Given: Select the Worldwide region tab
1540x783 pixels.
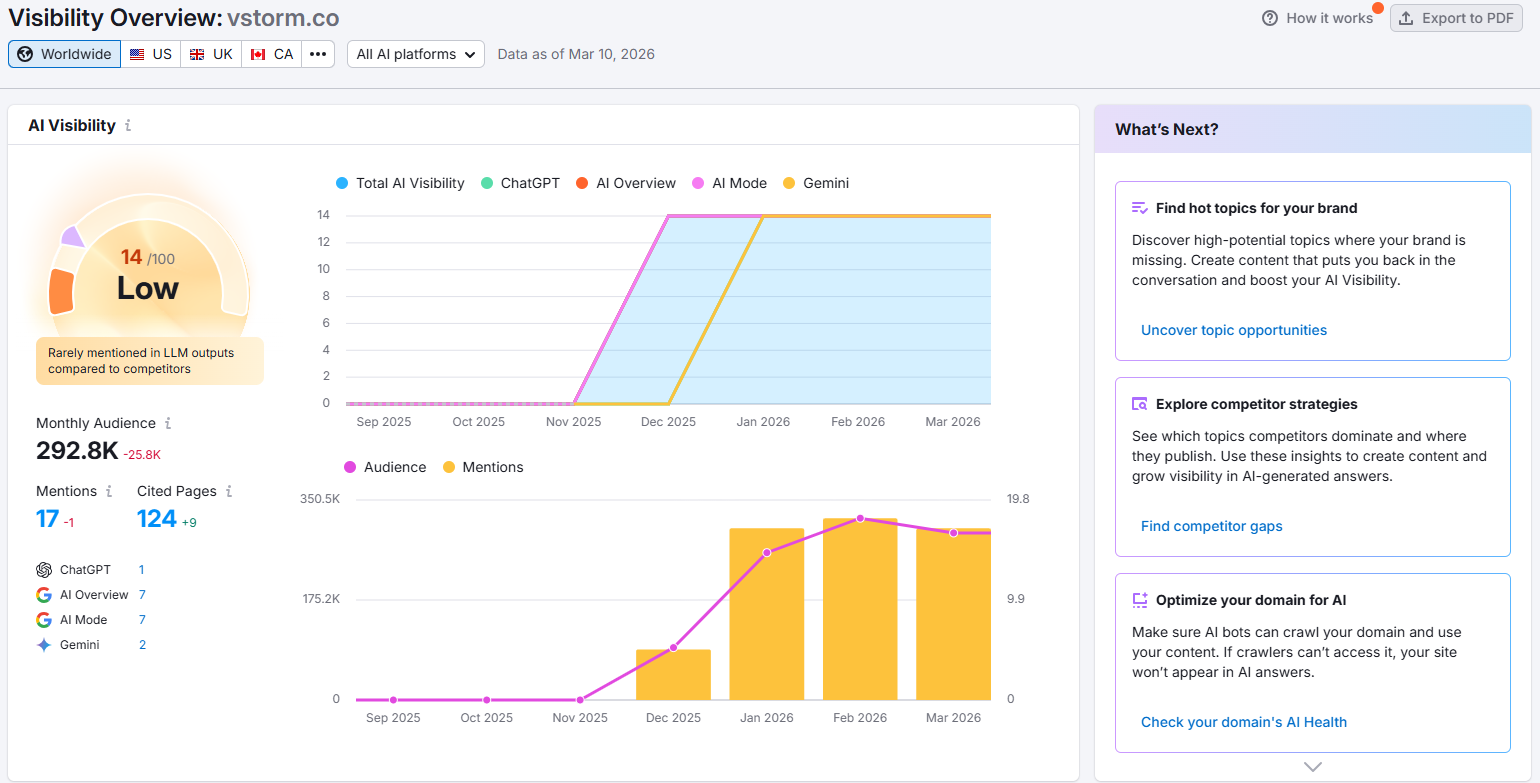Looking at the screenshot, I should pos(65,54).
